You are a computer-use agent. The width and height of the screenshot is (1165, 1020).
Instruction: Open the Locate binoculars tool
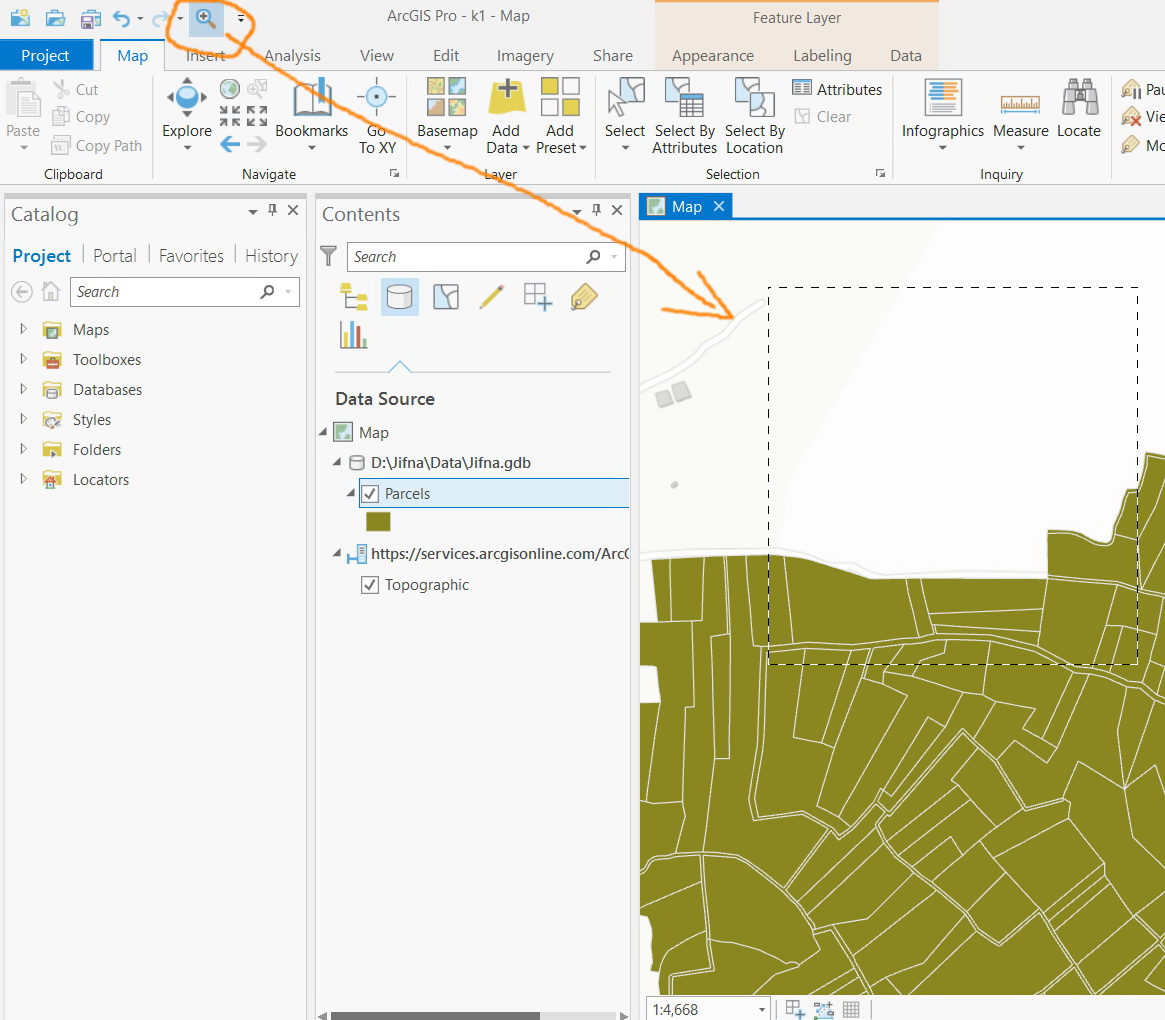click(x=1079, y=108)
